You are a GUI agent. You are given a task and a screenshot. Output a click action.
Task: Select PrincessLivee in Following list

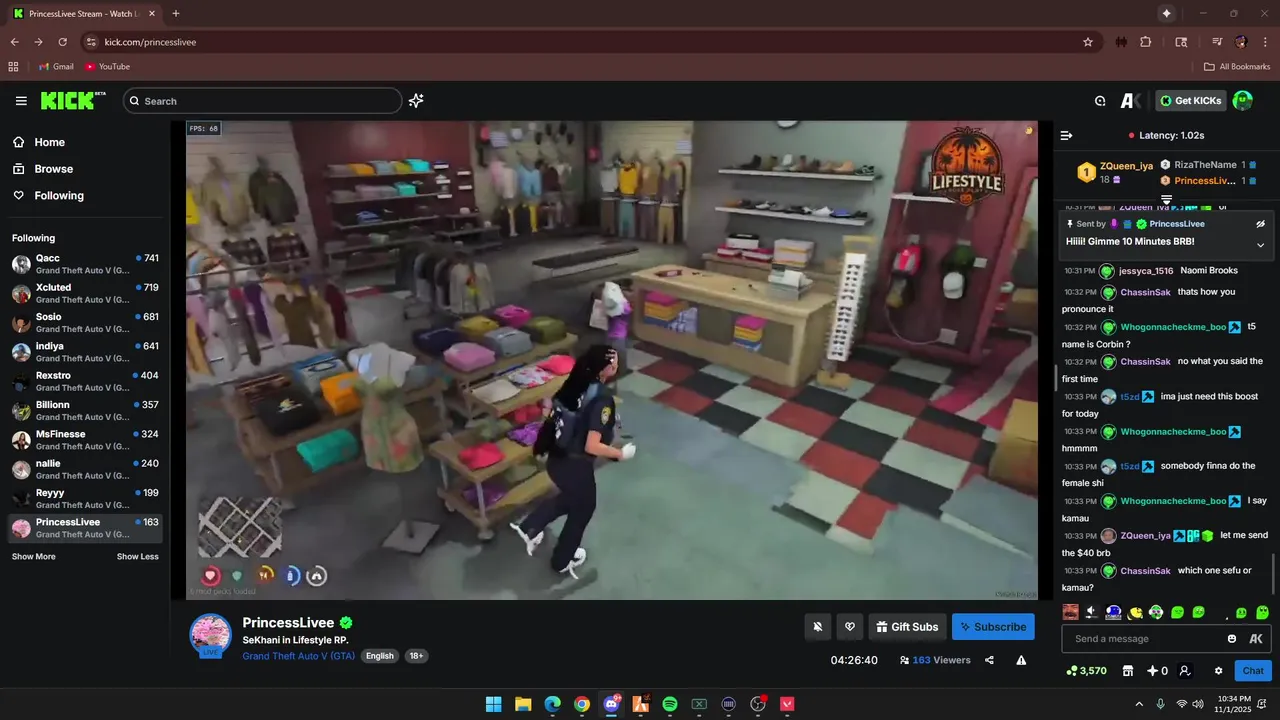point(85,528)
